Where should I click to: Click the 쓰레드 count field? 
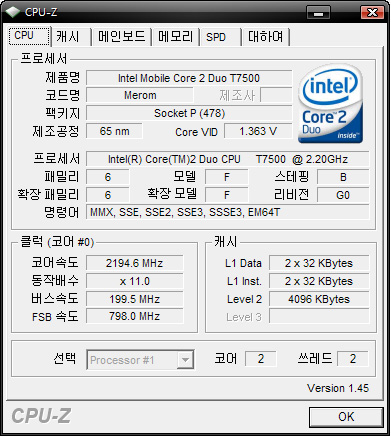(x=353, y=359)
